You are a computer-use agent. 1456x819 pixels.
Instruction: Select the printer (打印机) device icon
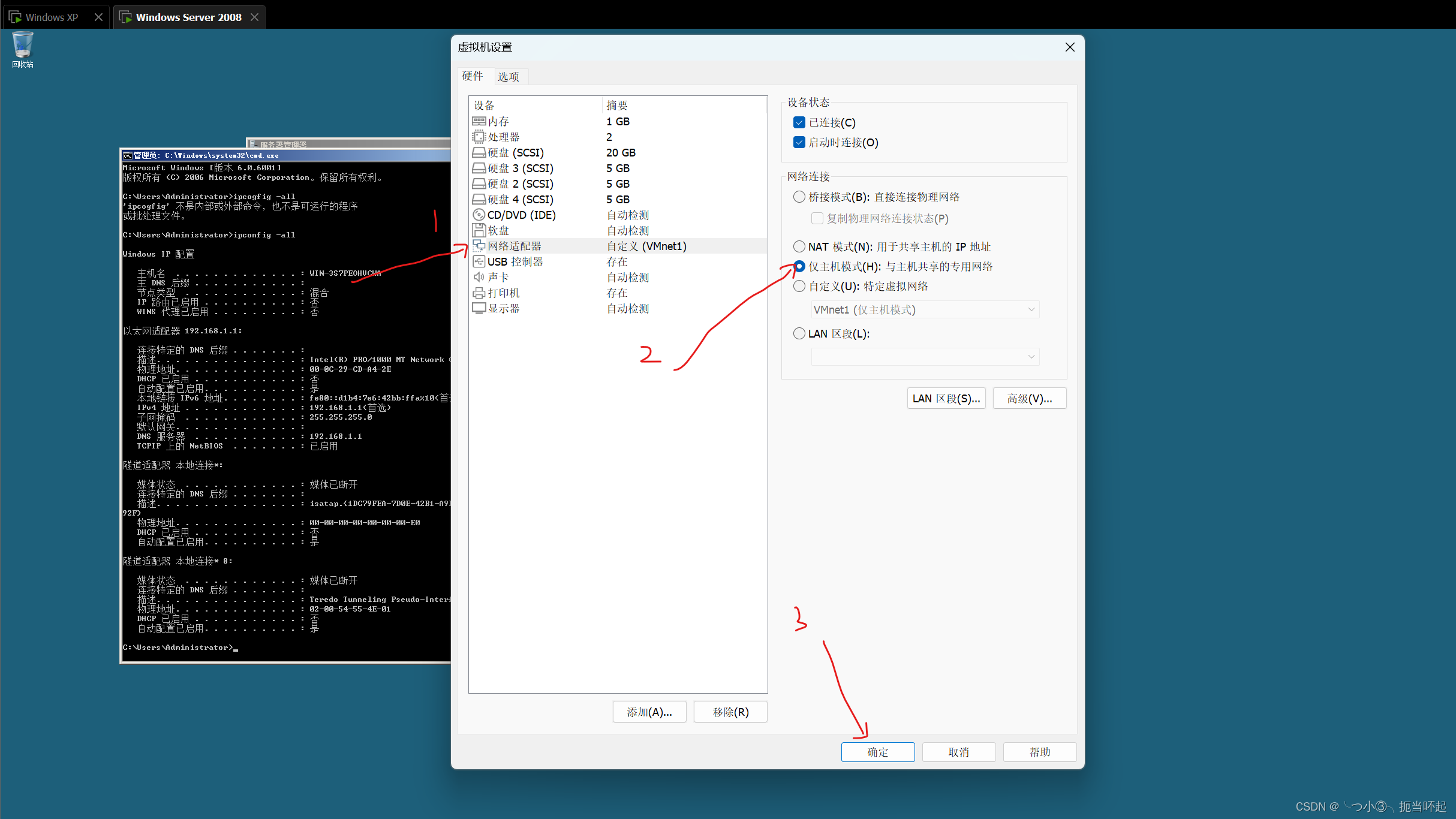coord(479,293)
